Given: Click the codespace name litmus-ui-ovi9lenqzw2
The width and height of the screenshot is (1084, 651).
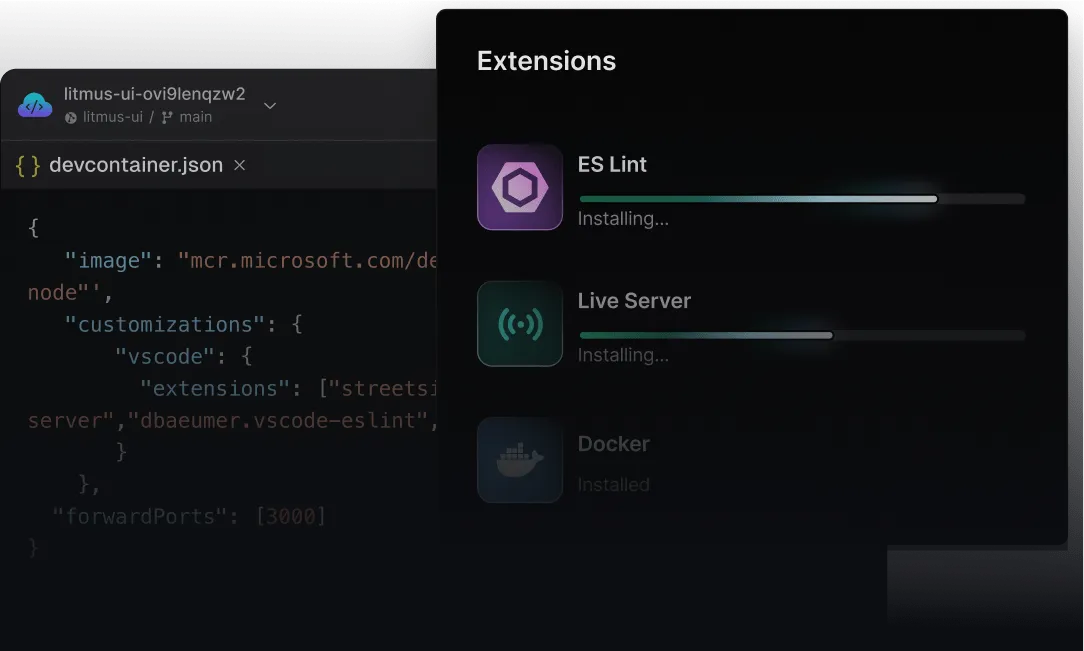Looking at the screenshot, I should 154,93.
